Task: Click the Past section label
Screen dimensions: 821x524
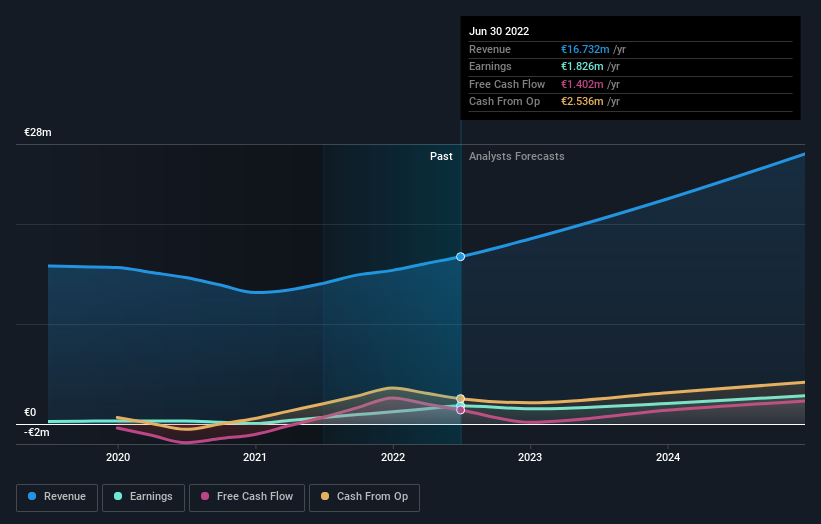Action: click(x=441, y=156)
